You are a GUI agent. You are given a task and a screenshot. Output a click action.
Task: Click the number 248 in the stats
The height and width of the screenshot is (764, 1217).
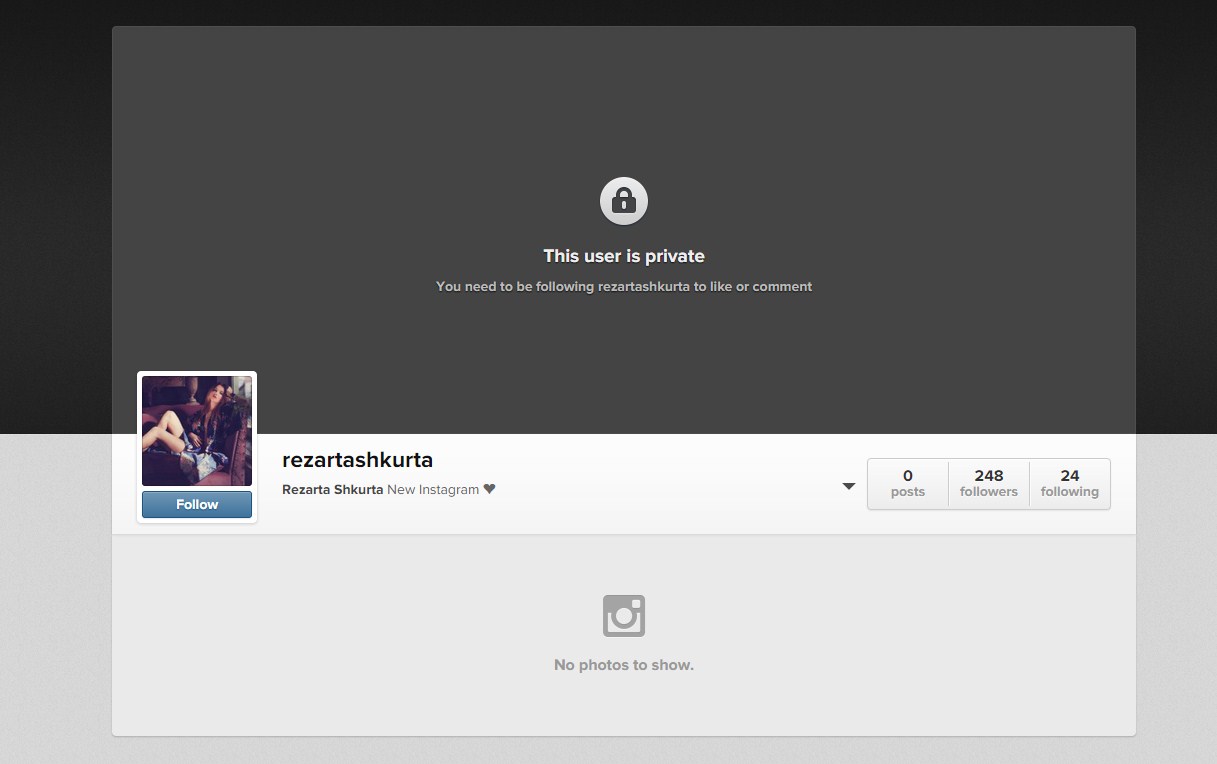pos(988,475)
